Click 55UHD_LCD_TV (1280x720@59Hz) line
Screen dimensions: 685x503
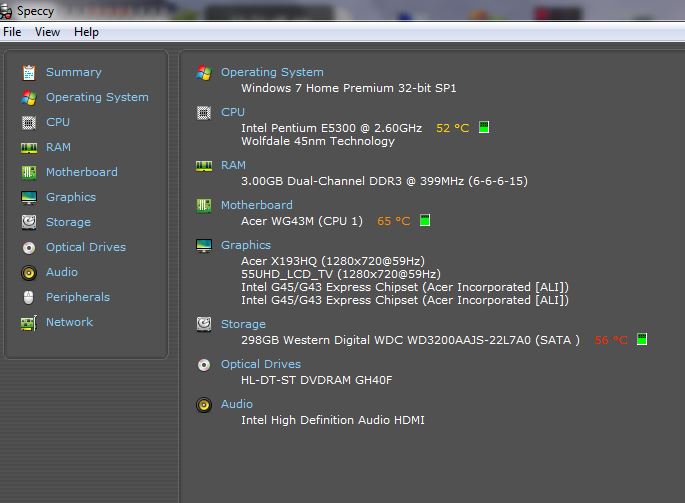[x=341, y=274]
